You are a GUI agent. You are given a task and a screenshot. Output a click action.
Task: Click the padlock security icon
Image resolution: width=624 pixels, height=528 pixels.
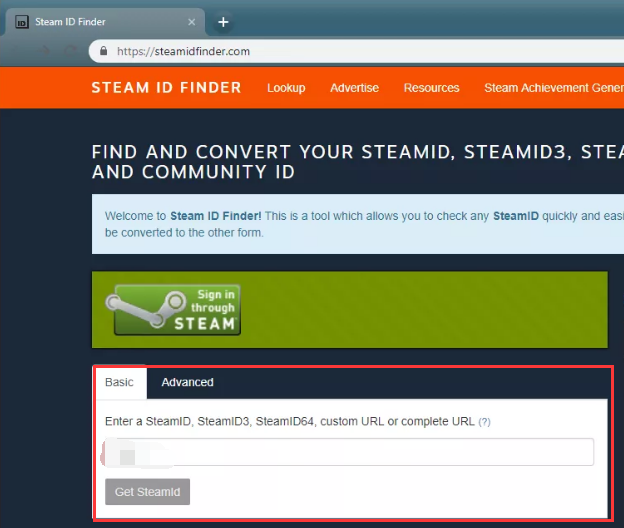103,51
